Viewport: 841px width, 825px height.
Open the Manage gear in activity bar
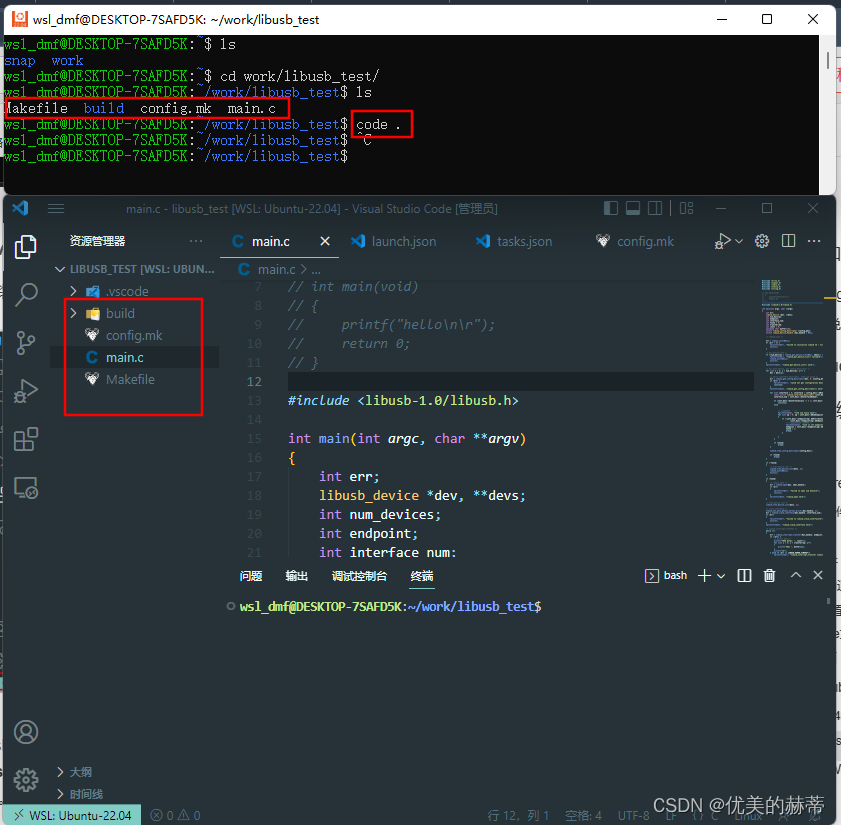pyautogui.click(x=25, y=780)
